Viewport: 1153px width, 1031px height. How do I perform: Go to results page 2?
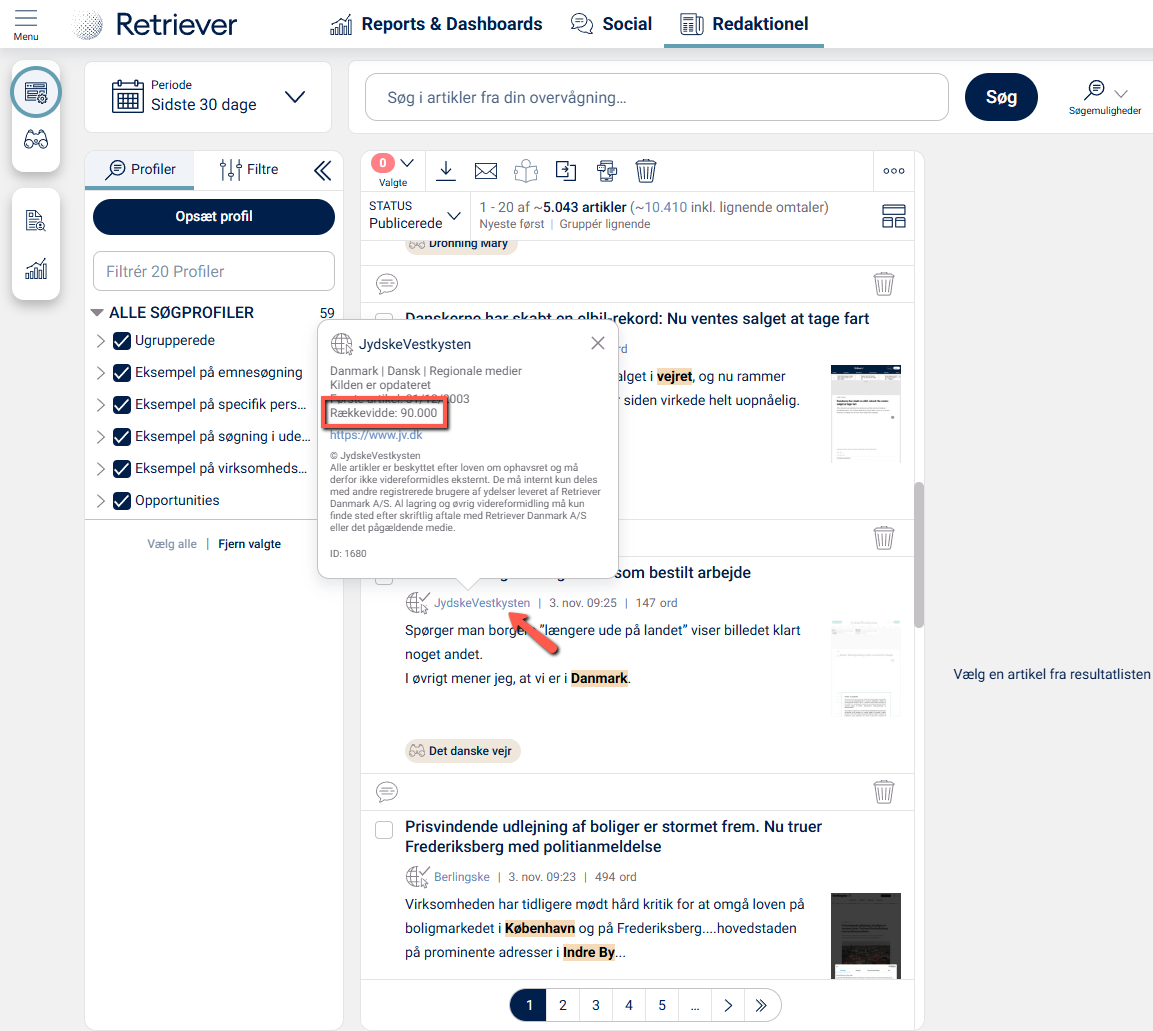tap(563, 1005)
